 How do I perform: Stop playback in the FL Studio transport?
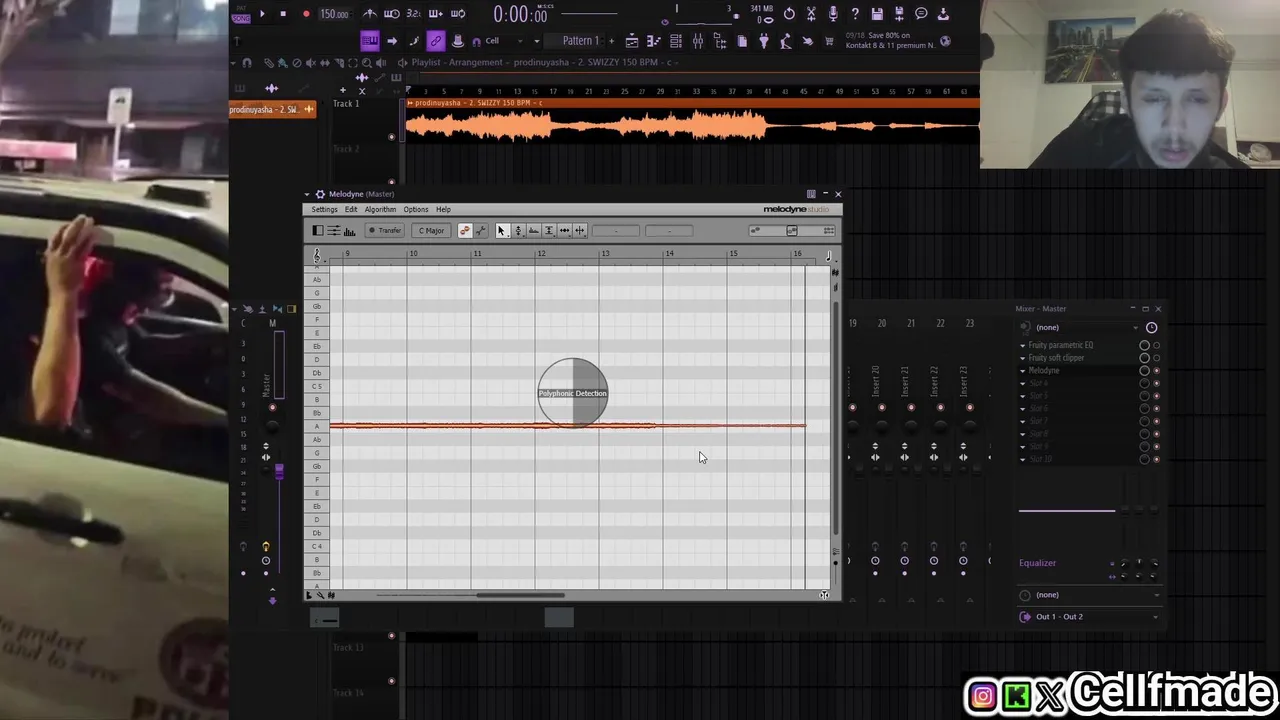click(283, 14)
